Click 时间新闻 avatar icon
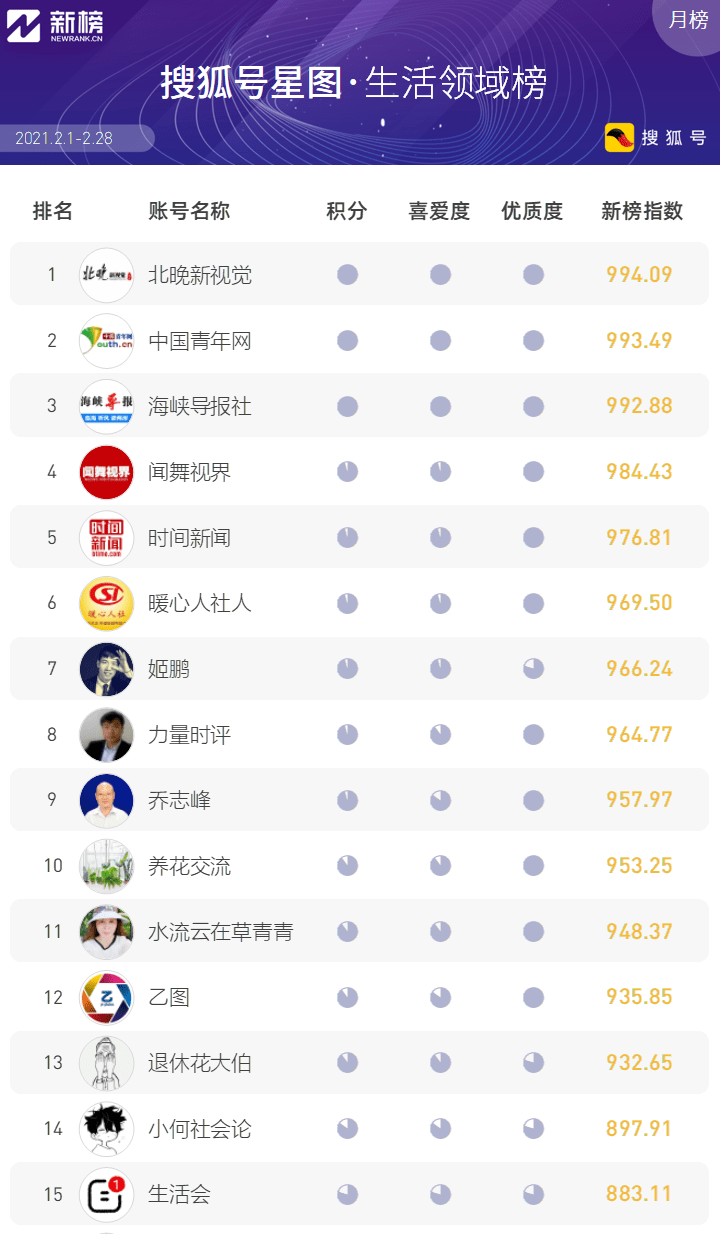Screen dimensions: 720x1234 tap(106, 537)
